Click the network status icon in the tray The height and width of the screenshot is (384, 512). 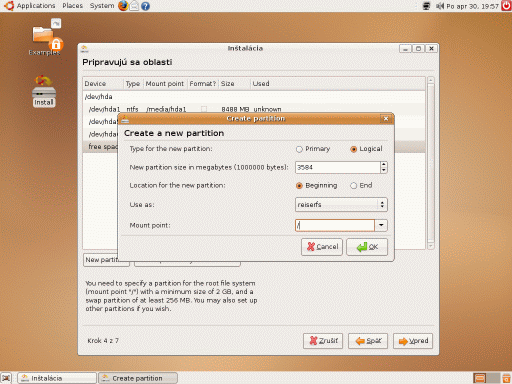[x=426, y=6]
